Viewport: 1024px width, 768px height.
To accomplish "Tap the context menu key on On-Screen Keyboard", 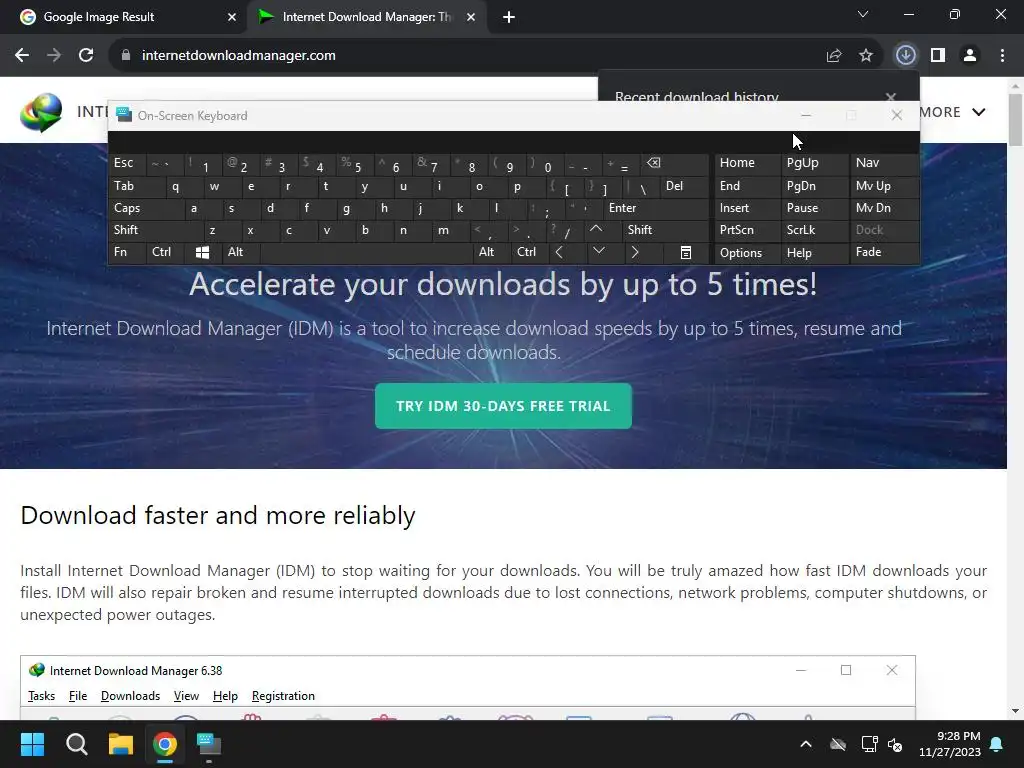I will pos(686,253).
